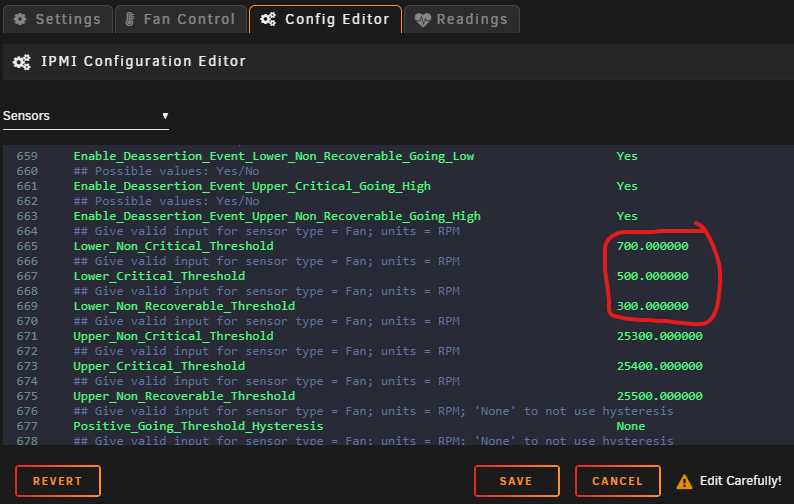Screen dimensions: 794x504
Task: Click the Positive_Going_Threshold_Hysteresis key on line 677
Action: coord(198,426)
